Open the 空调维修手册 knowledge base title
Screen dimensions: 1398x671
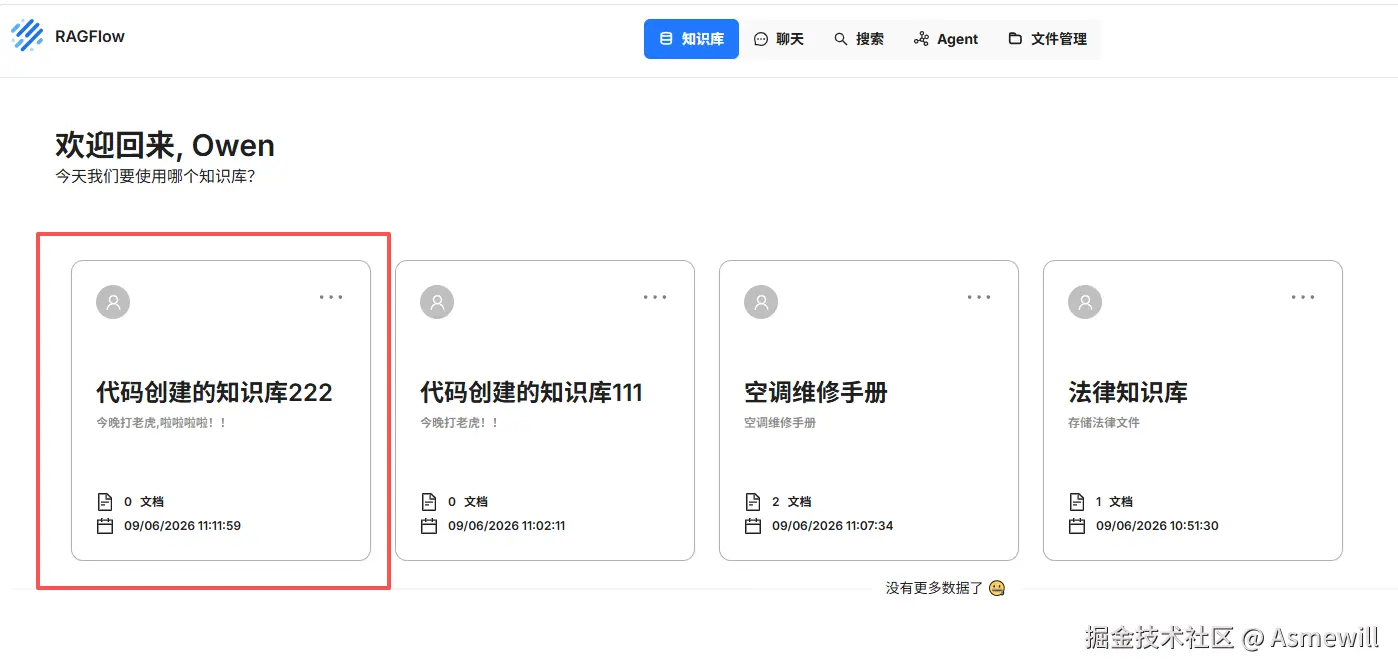816,393
